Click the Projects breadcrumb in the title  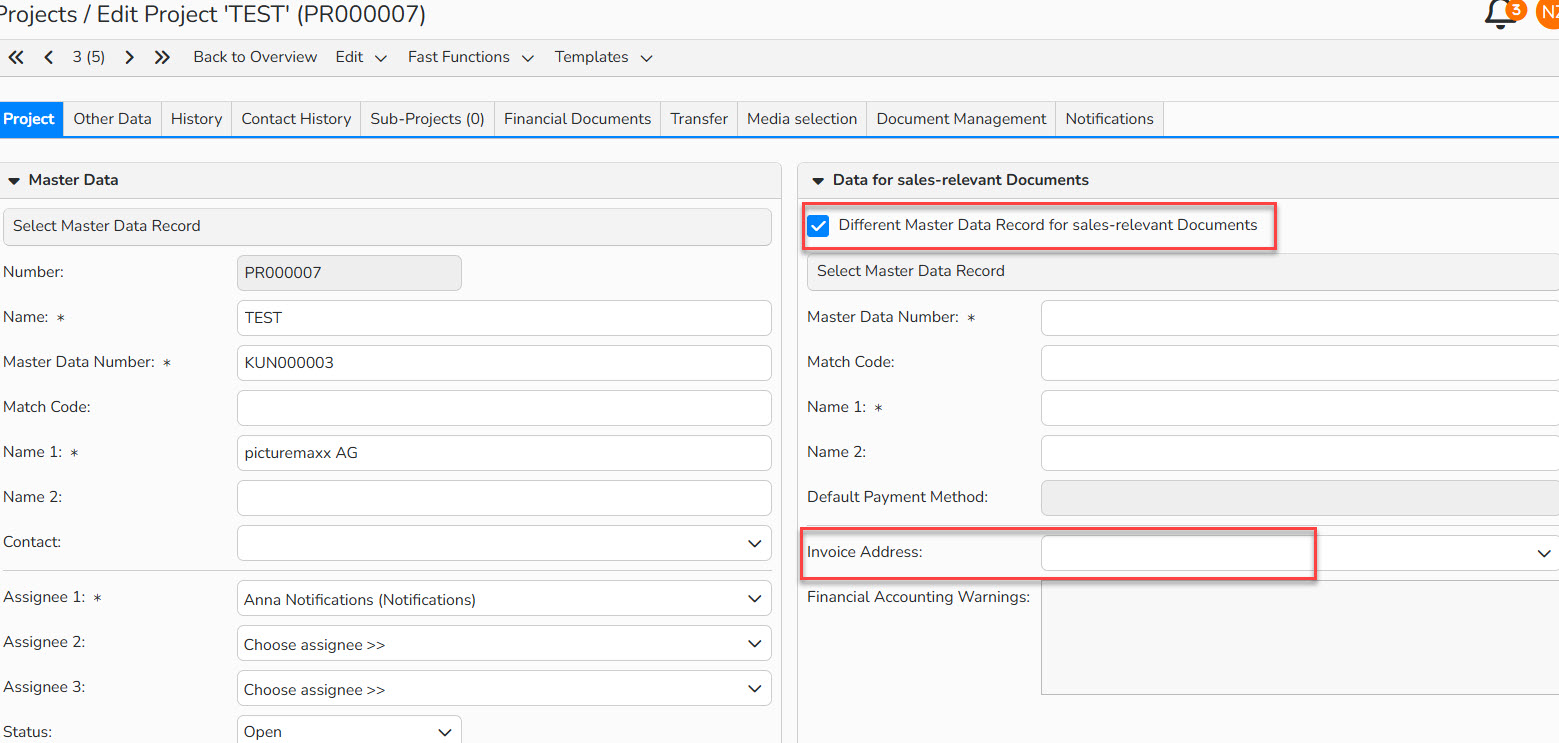pyautogui.click(x=38, y=14)
